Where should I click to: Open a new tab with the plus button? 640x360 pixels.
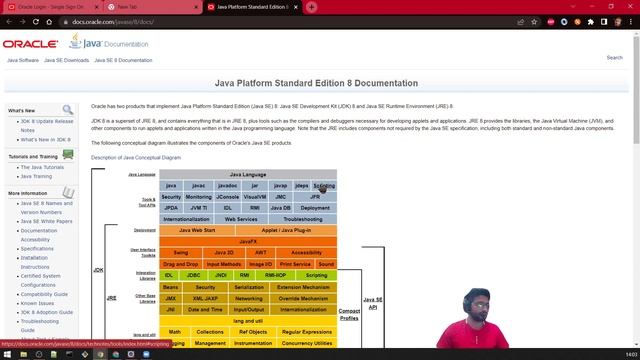[311, 7]
